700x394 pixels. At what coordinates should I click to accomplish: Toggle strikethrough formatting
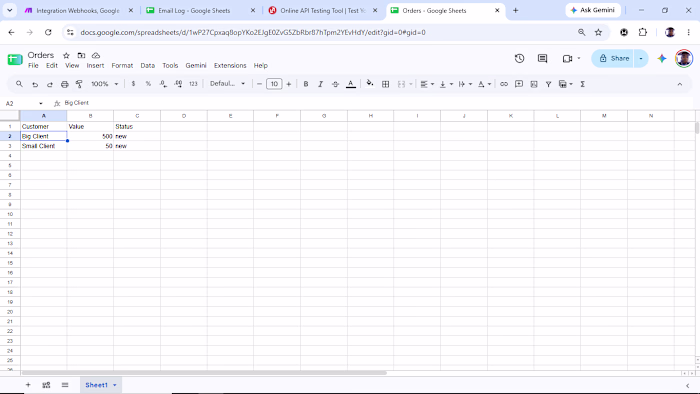(x=335, y=84)
